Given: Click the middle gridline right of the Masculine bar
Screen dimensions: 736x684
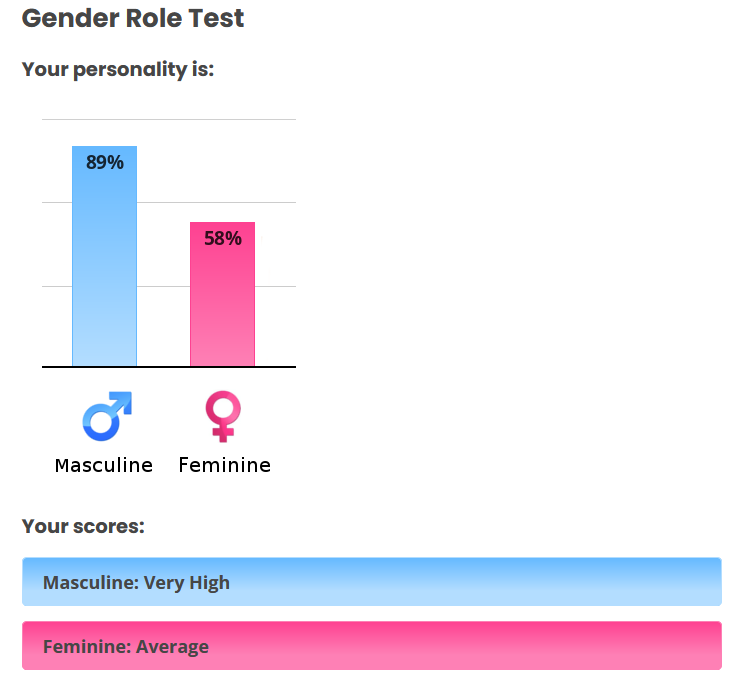Looking at the screenshot, I should (x=163, y=202).
